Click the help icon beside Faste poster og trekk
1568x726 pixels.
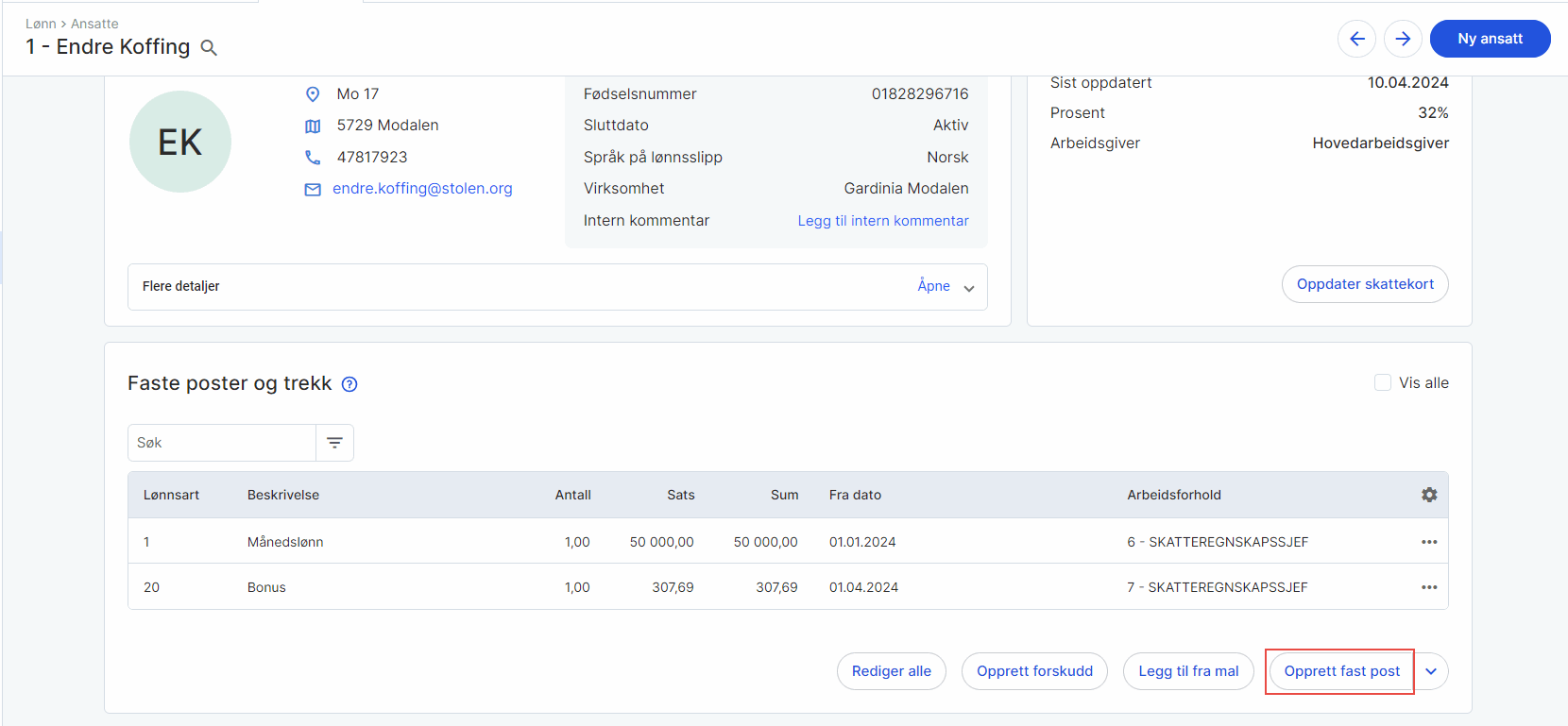coord(349,384)
